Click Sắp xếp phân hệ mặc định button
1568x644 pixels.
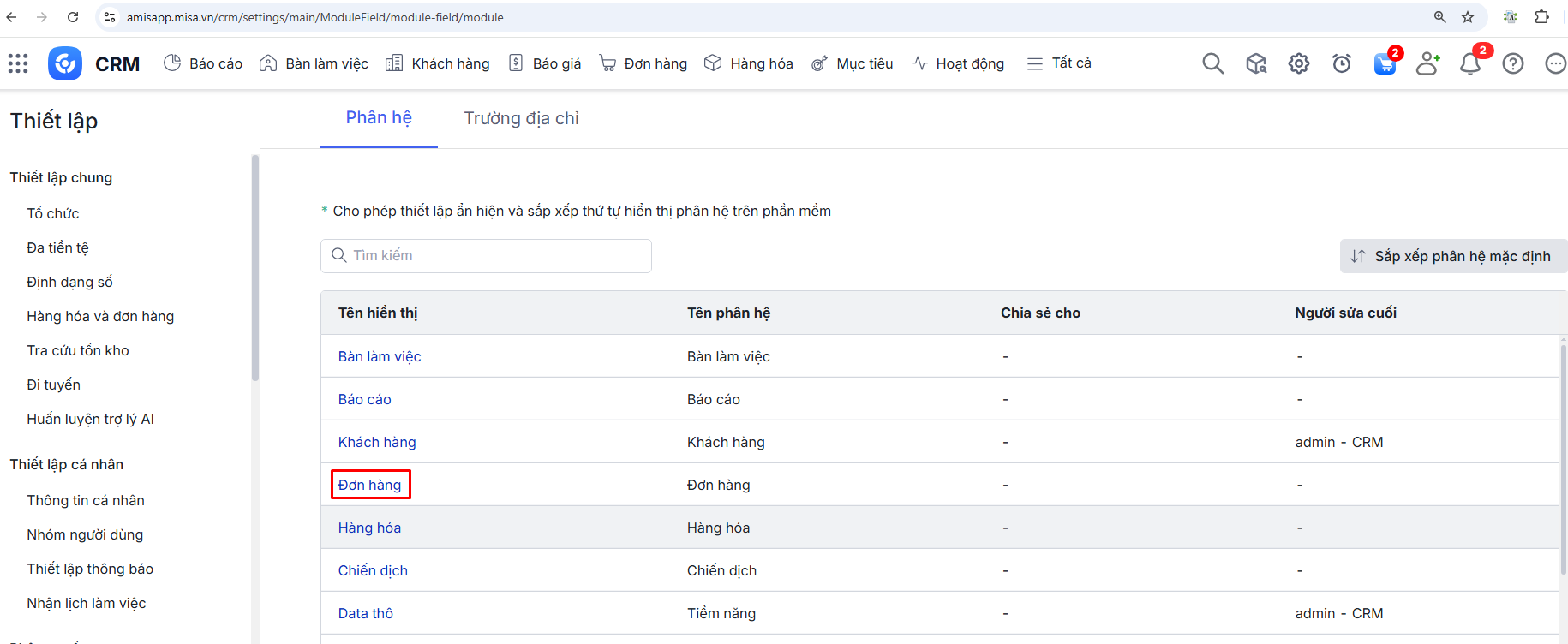pos(1452,256)
